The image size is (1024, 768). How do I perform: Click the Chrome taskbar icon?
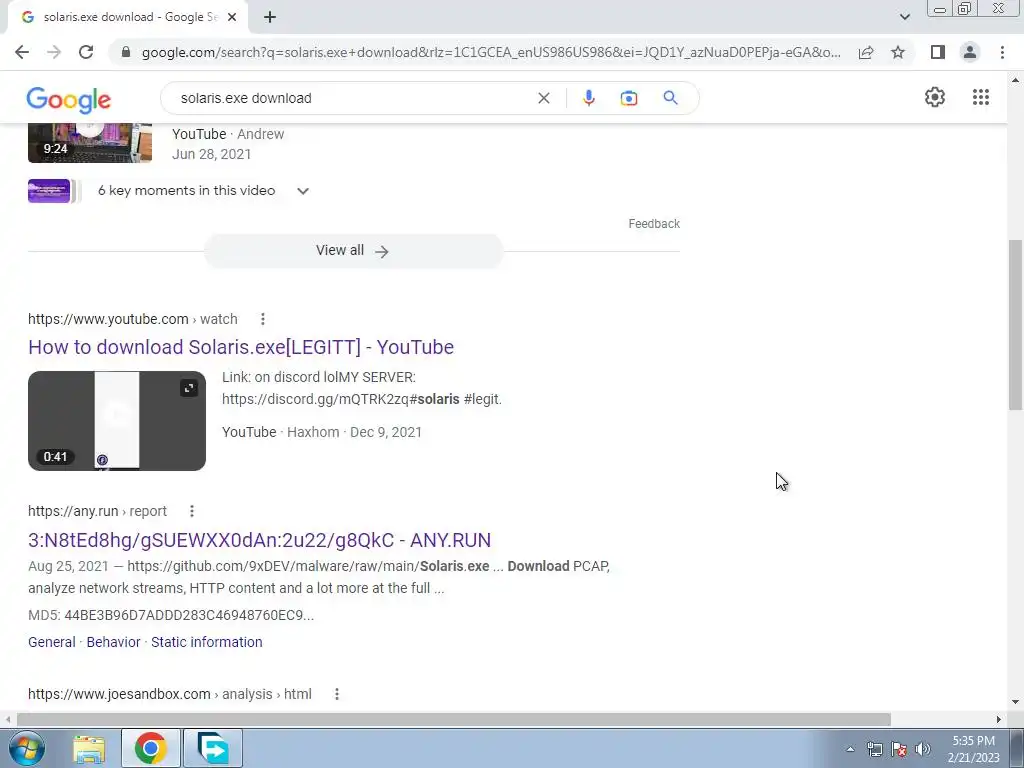click(150, 748)
